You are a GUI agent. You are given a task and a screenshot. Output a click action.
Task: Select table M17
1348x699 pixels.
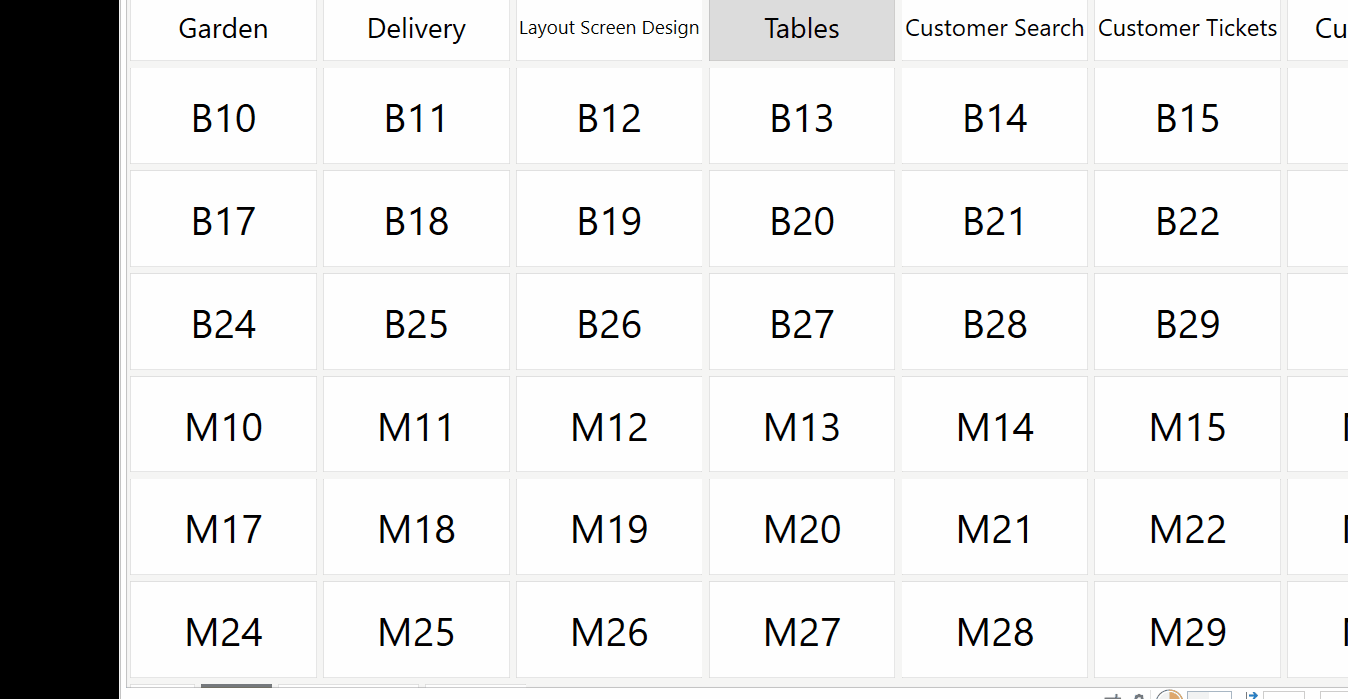[x=223, y=527]
